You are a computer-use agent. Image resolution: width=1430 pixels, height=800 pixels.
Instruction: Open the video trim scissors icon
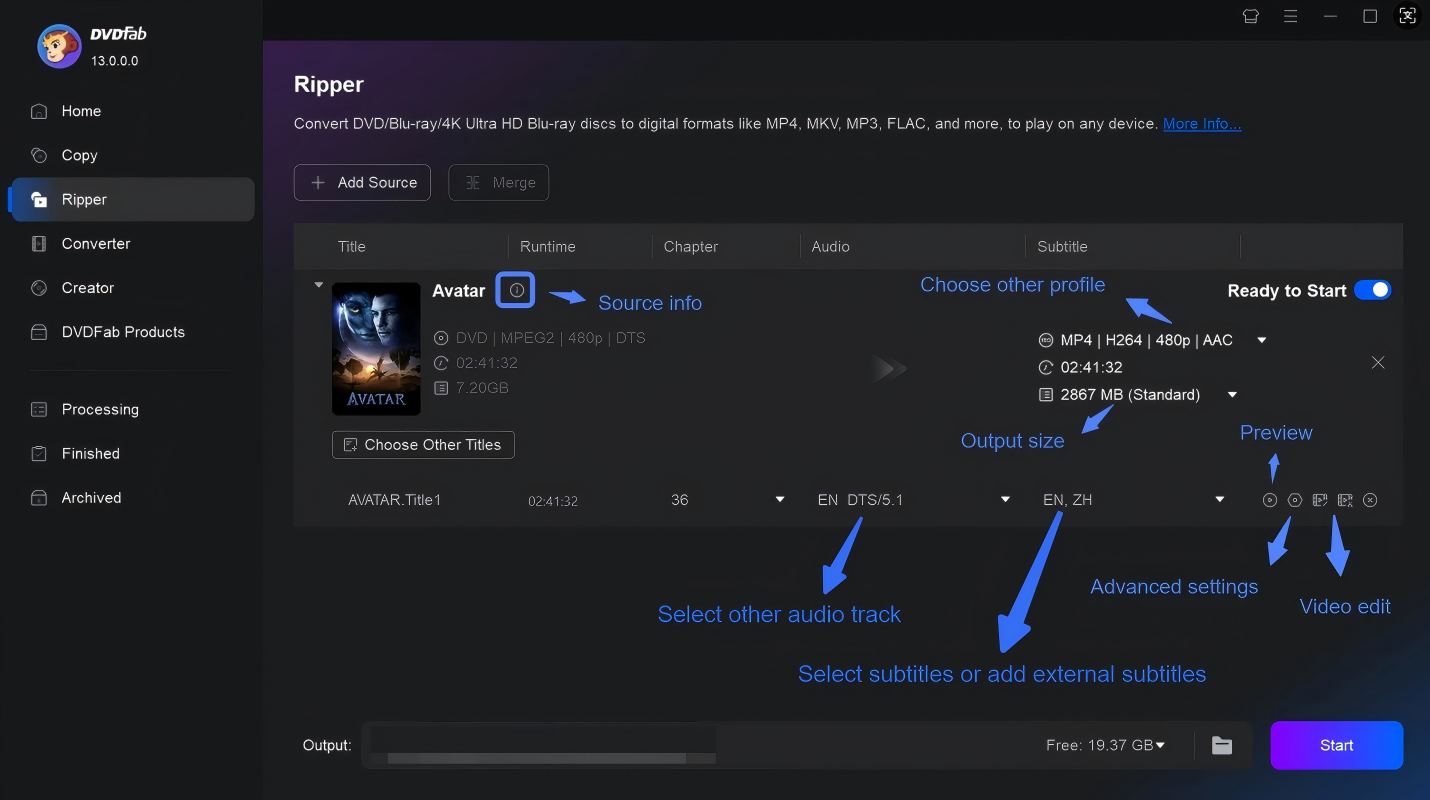[x=1345, y=500]
